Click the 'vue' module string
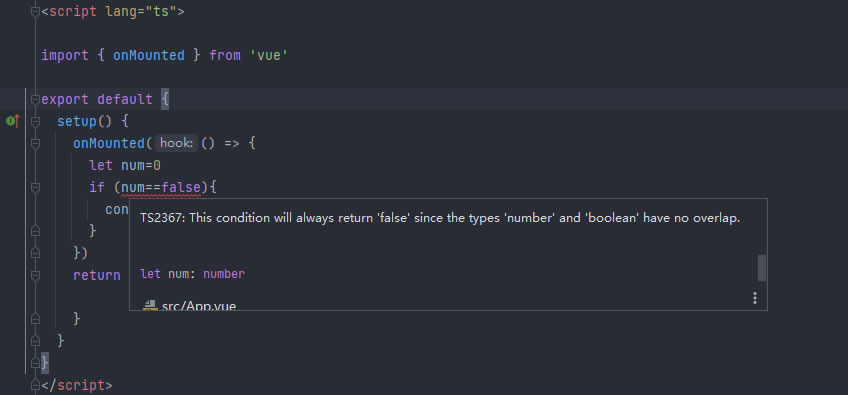Viewport: 848px width, 395px height. (x=268, y=55)
